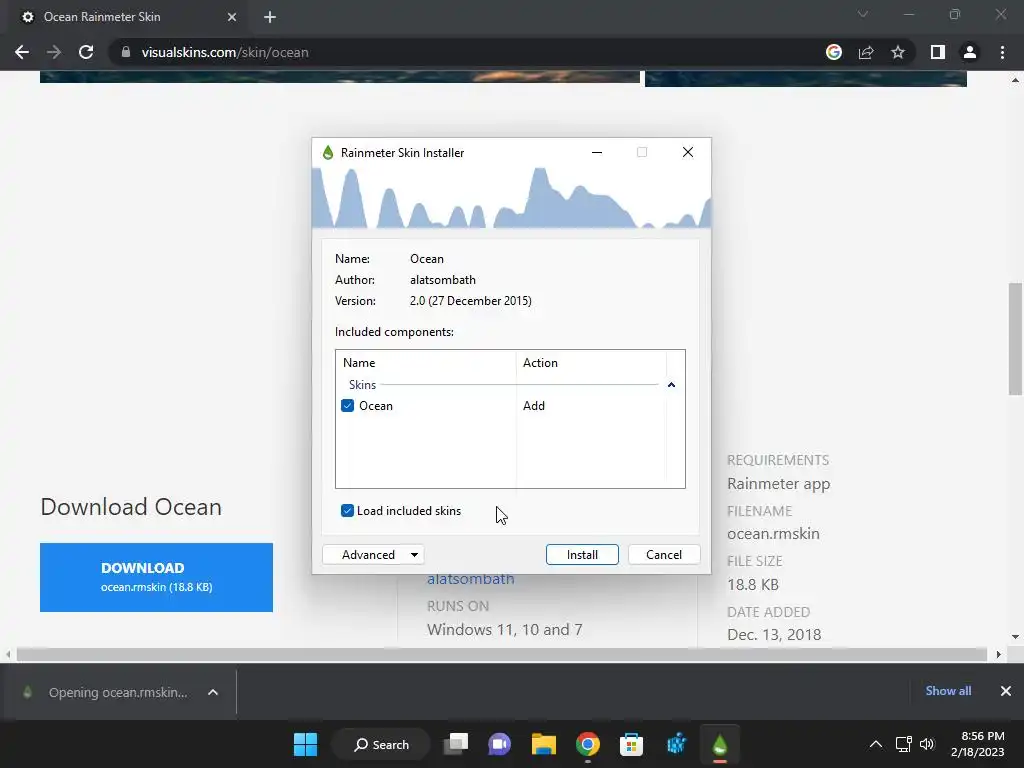This screenshot has width=1024, height=768.
Task: Click Cancel in the Skin Installer
Action: click(x=664, y=554)
